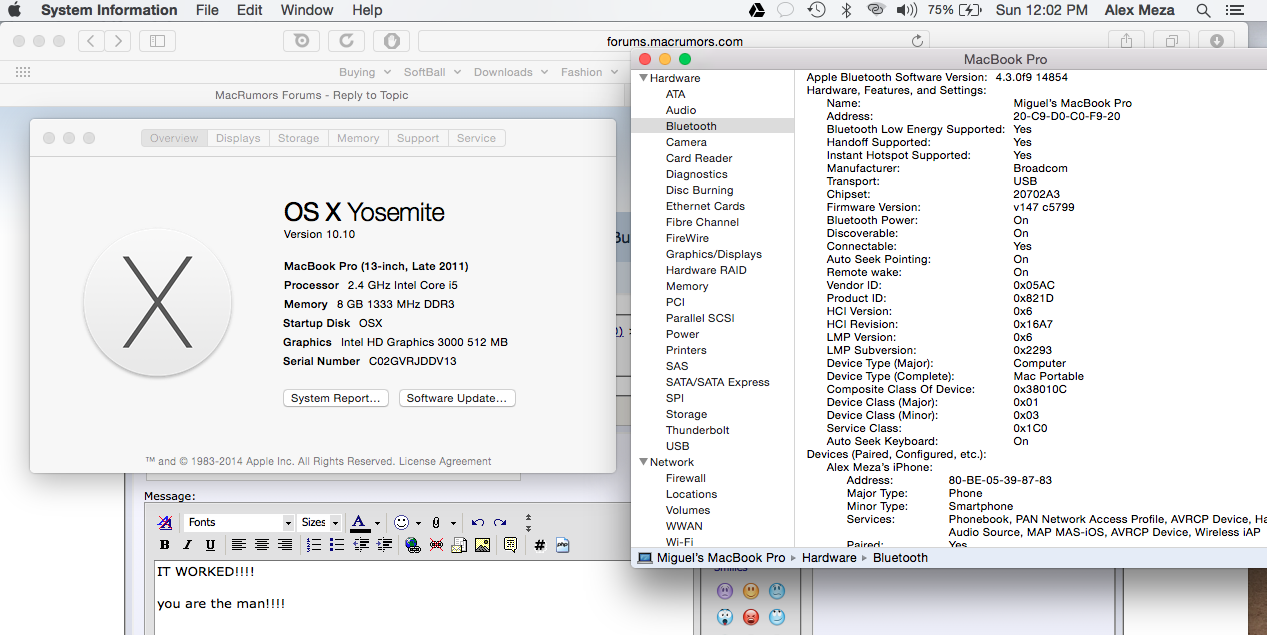Align message text left
The height and width of the screenshot is (635, 1267).
(239, 545)
